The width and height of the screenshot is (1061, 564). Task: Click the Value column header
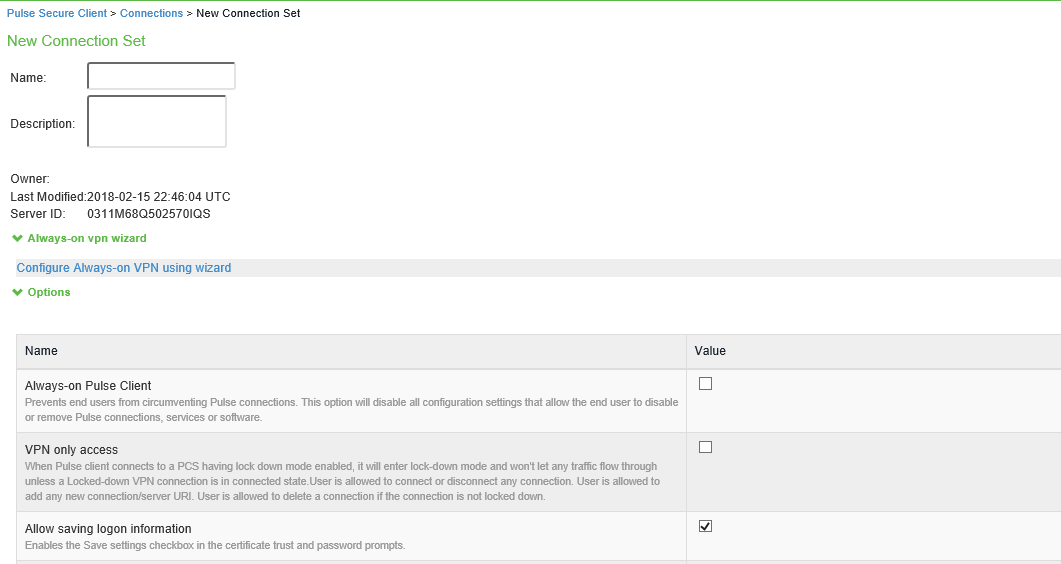[x=710, y=351]
